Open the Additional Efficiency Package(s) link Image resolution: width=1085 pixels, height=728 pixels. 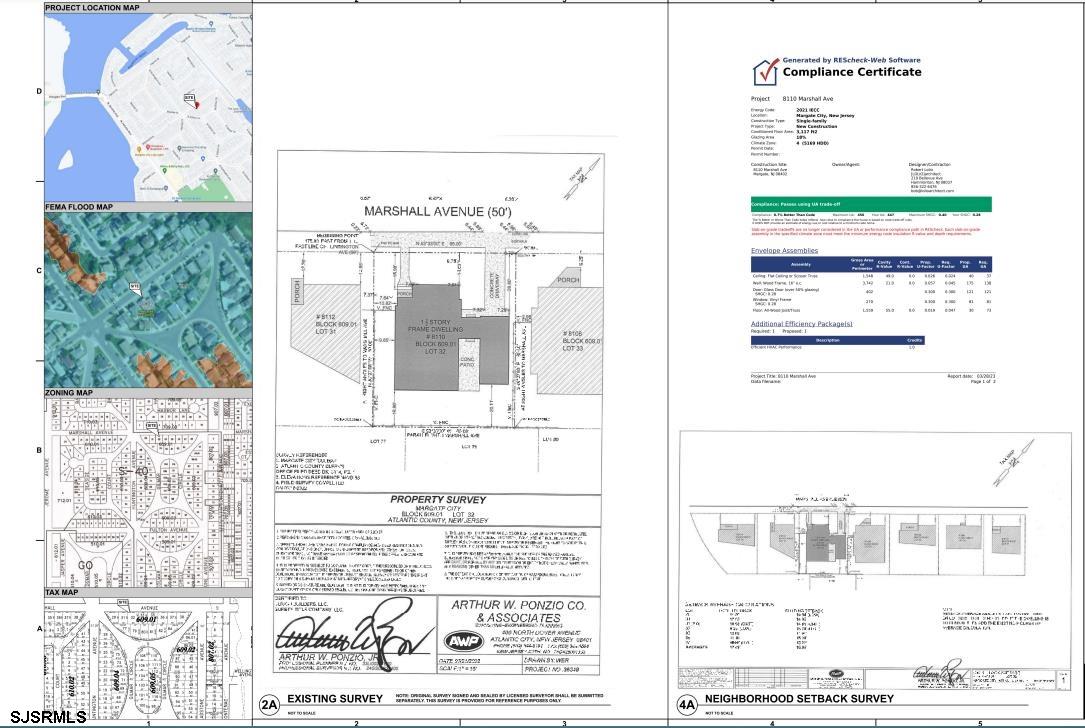[801, 324]
